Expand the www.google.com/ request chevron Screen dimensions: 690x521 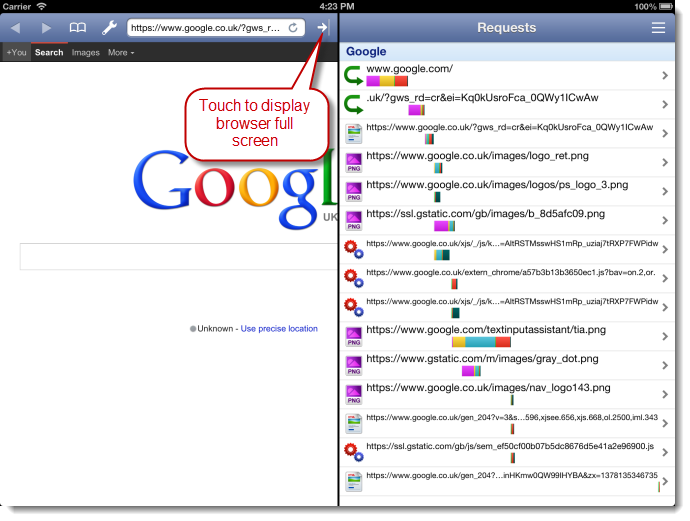665,76
